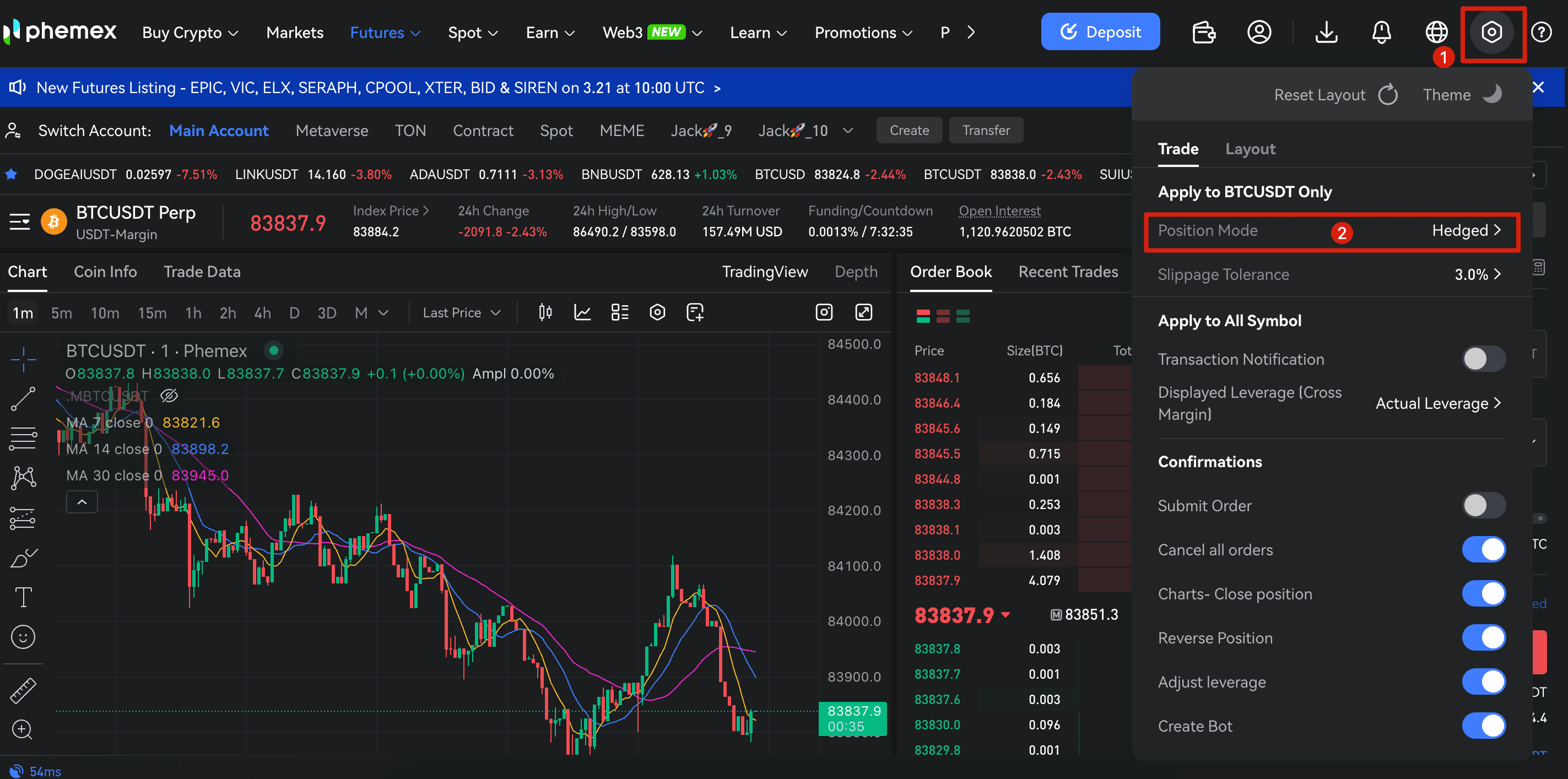Open the notifications bell
Viewport: 1568px width, 779px height.
[x=1381, y=33]
